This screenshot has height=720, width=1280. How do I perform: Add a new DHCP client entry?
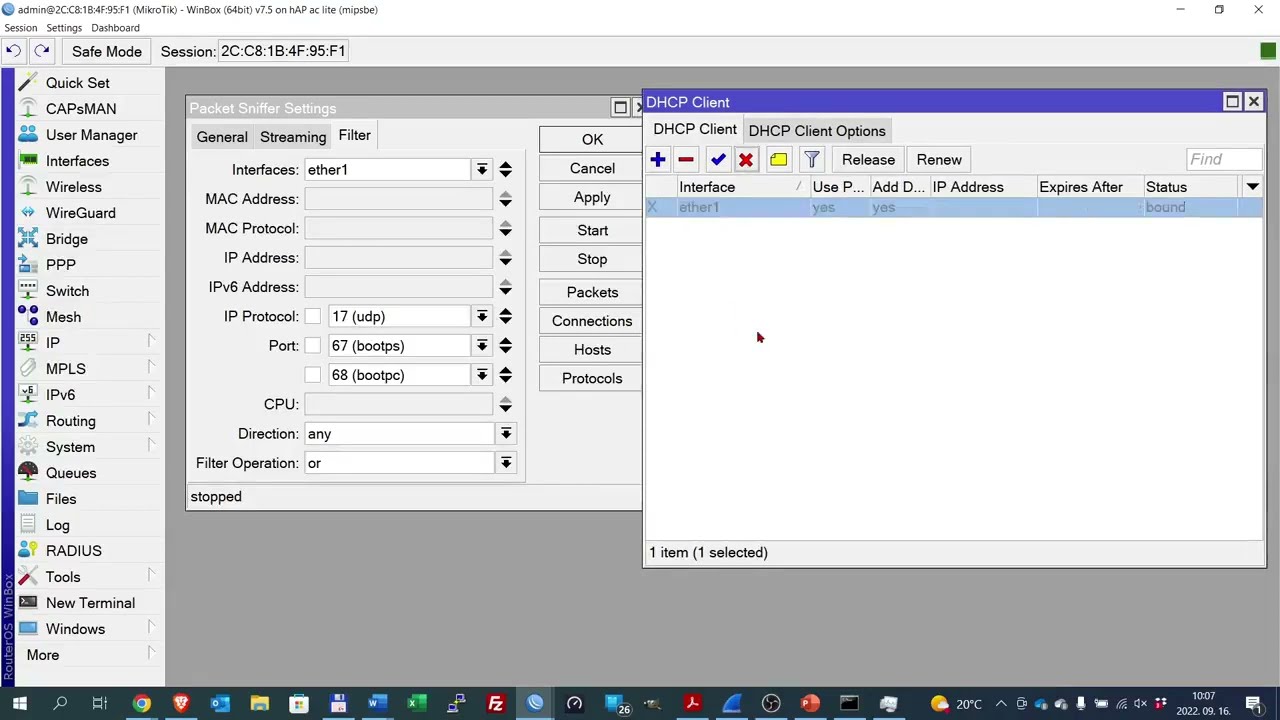pos(658,160)
